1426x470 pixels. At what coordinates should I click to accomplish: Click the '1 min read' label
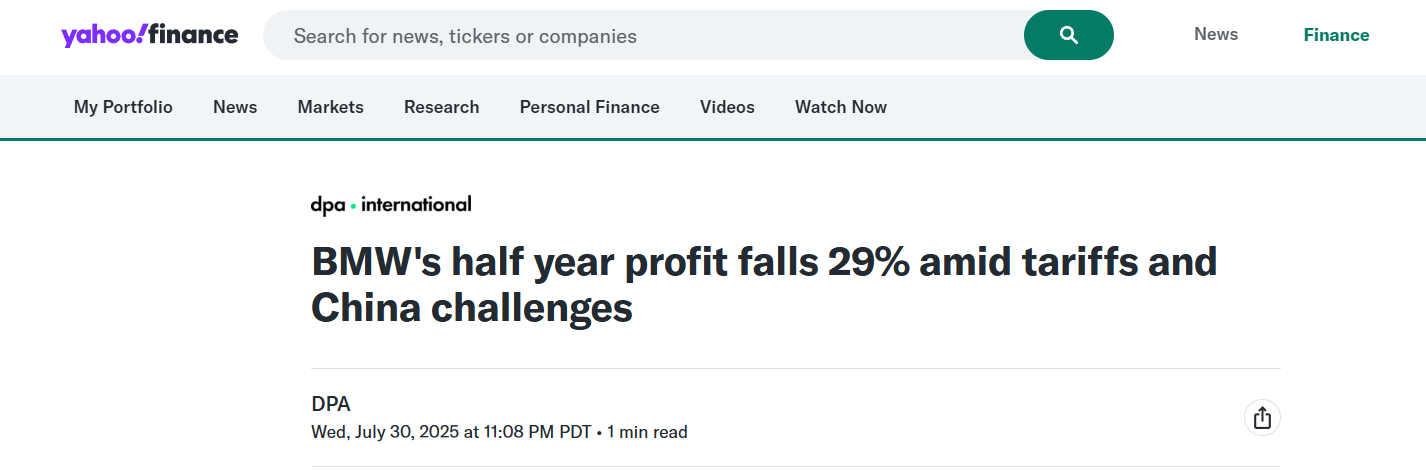pos(647,432)
